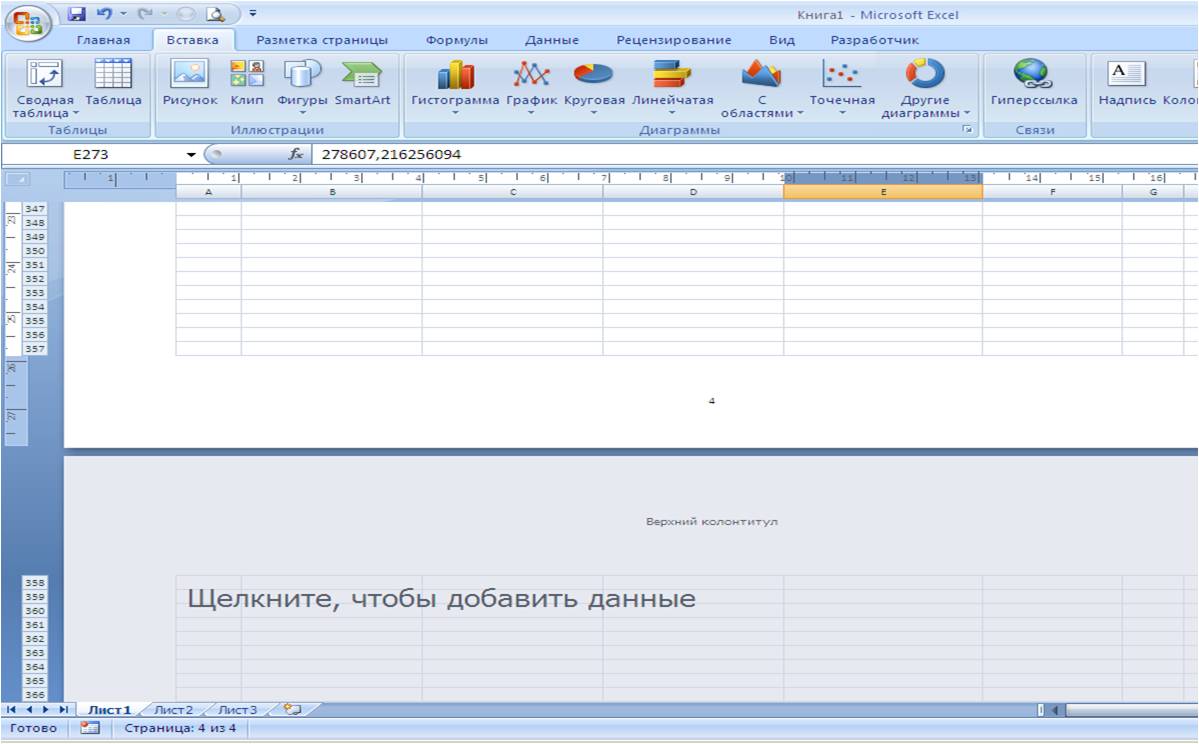Switch to the Формулы tab

point(456,40)
